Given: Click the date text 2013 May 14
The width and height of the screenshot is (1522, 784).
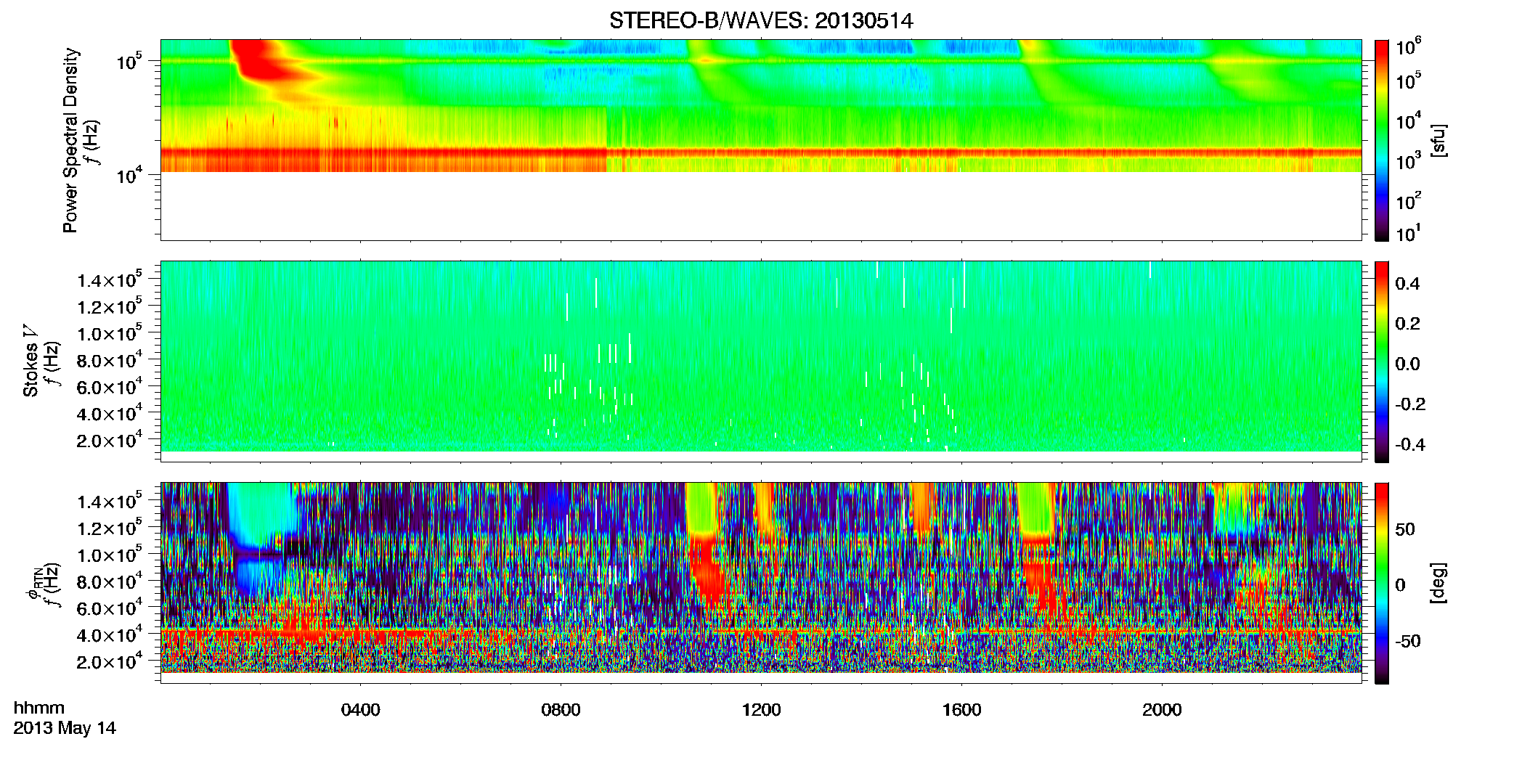Looking at the screenshot, I should [65, 728].
